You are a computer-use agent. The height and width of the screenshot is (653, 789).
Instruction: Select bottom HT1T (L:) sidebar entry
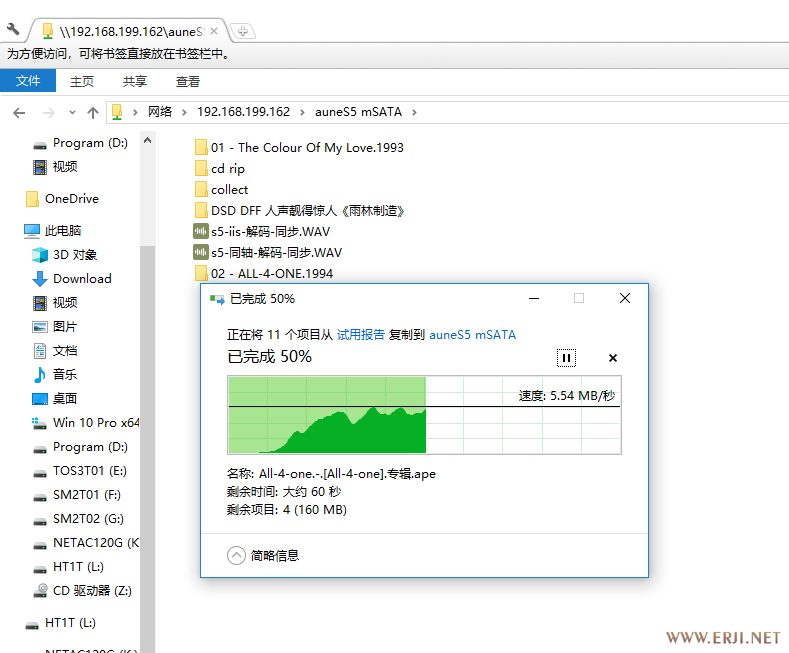[x=60, y=623]
